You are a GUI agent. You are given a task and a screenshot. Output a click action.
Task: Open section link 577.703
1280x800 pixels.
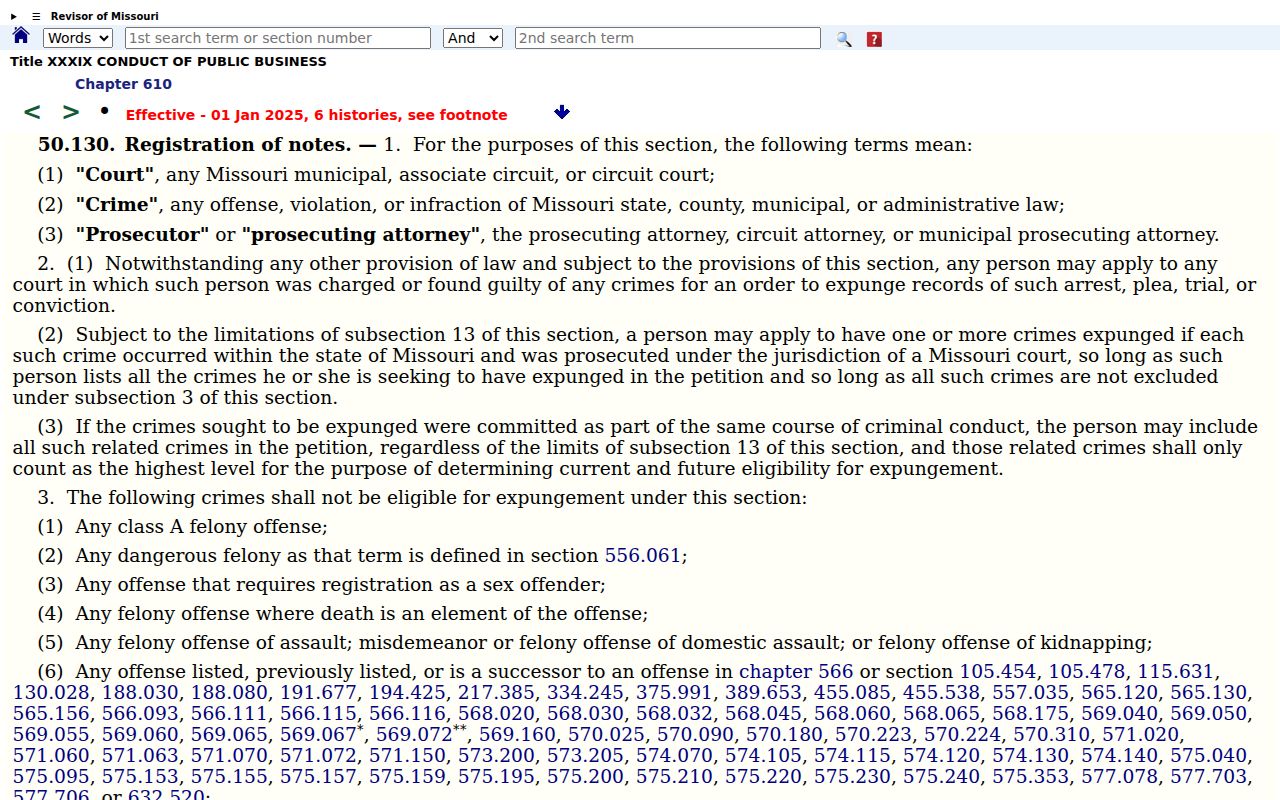(1208, 776)
